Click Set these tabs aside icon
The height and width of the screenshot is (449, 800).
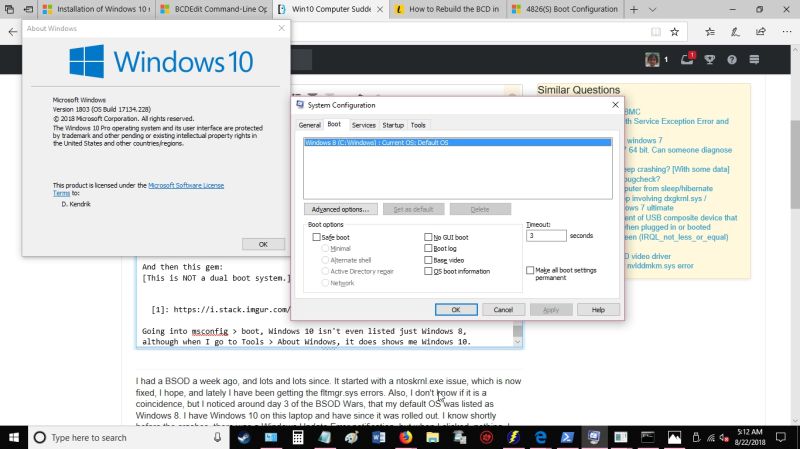[29, 9]
